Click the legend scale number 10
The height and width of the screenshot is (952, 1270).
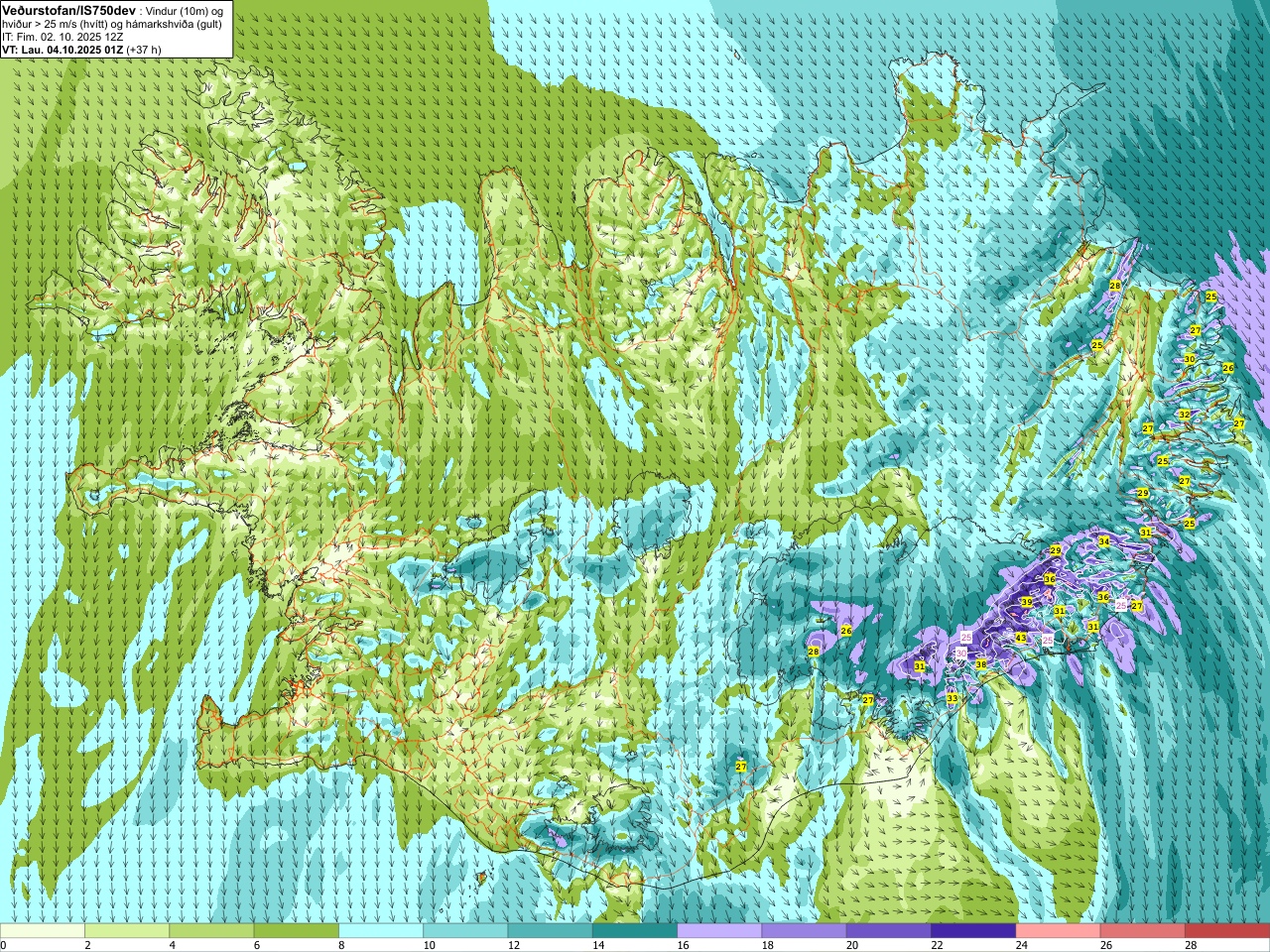click(429, 945)
